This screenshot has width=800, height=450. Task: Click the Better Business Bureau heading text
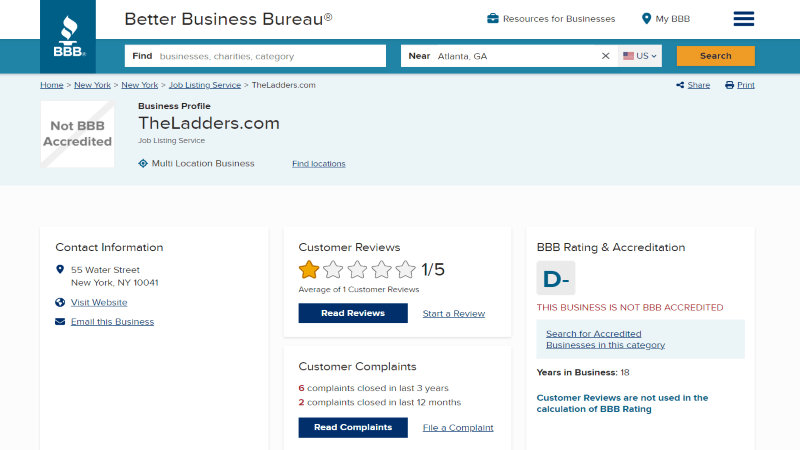(x=228, y=19)
